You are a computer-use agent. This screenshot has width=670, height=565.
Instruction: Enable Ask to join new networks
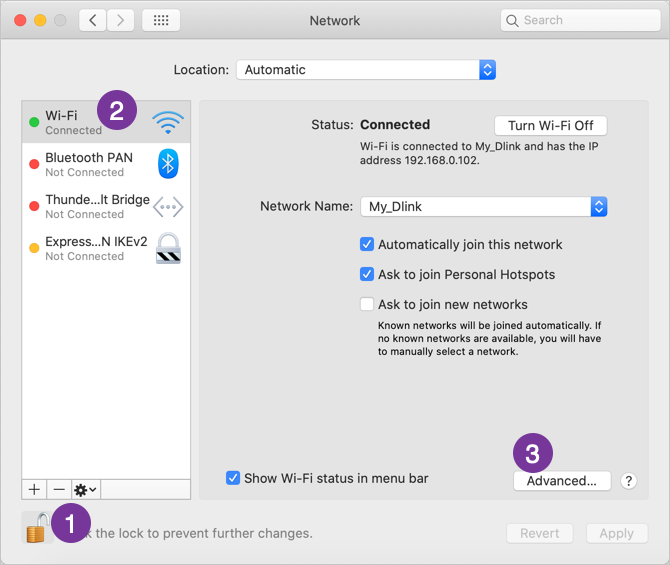click(x=367, y=305)
